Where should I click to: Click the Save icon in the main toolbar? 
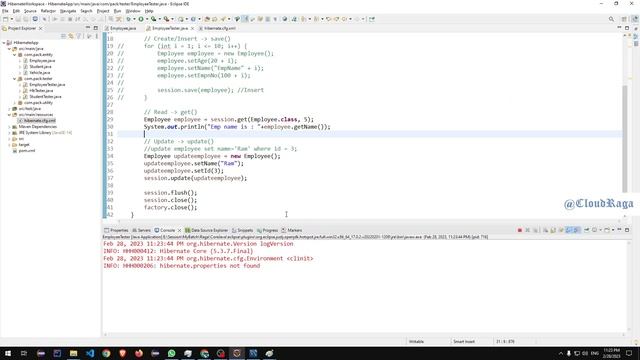[x=18, y=19]
